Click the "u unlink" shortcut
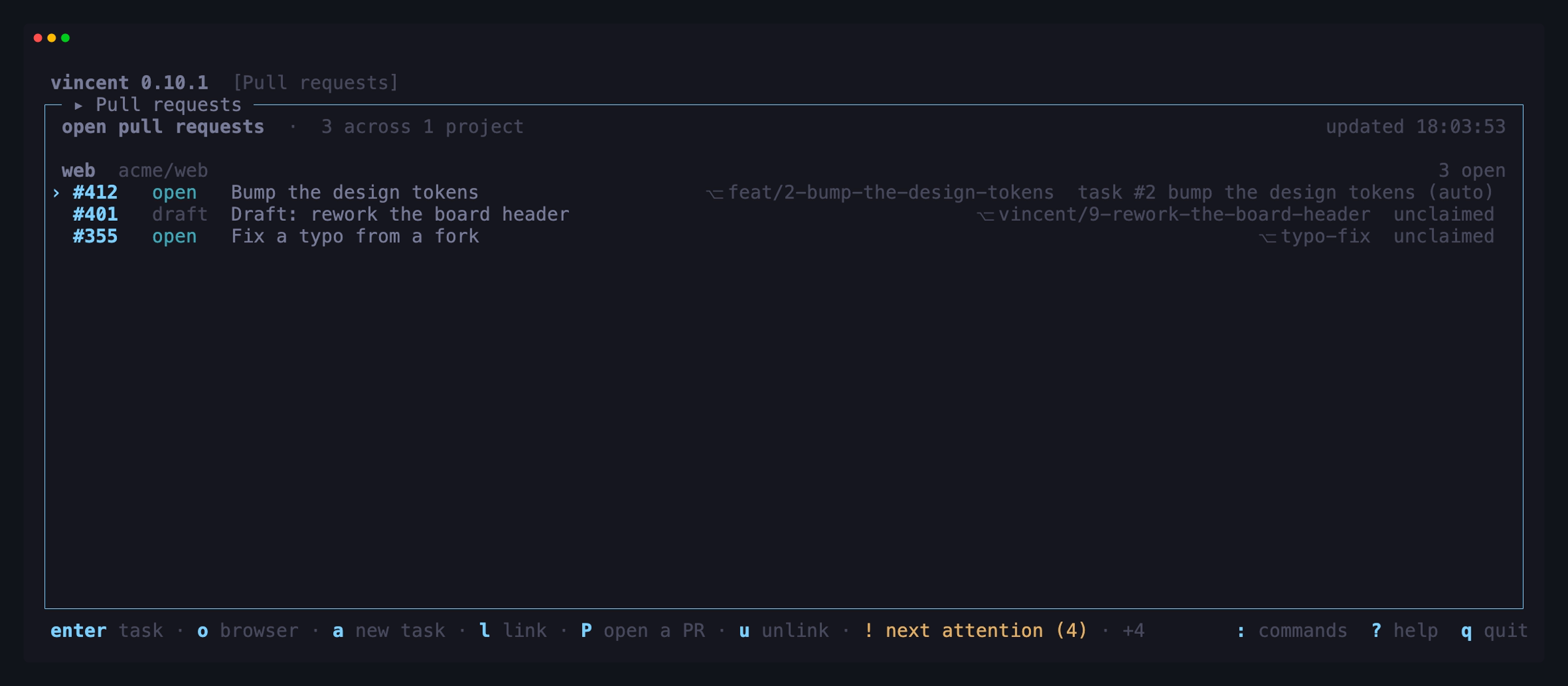Screen dimensions: 1568x686 (x=784, y=630)
